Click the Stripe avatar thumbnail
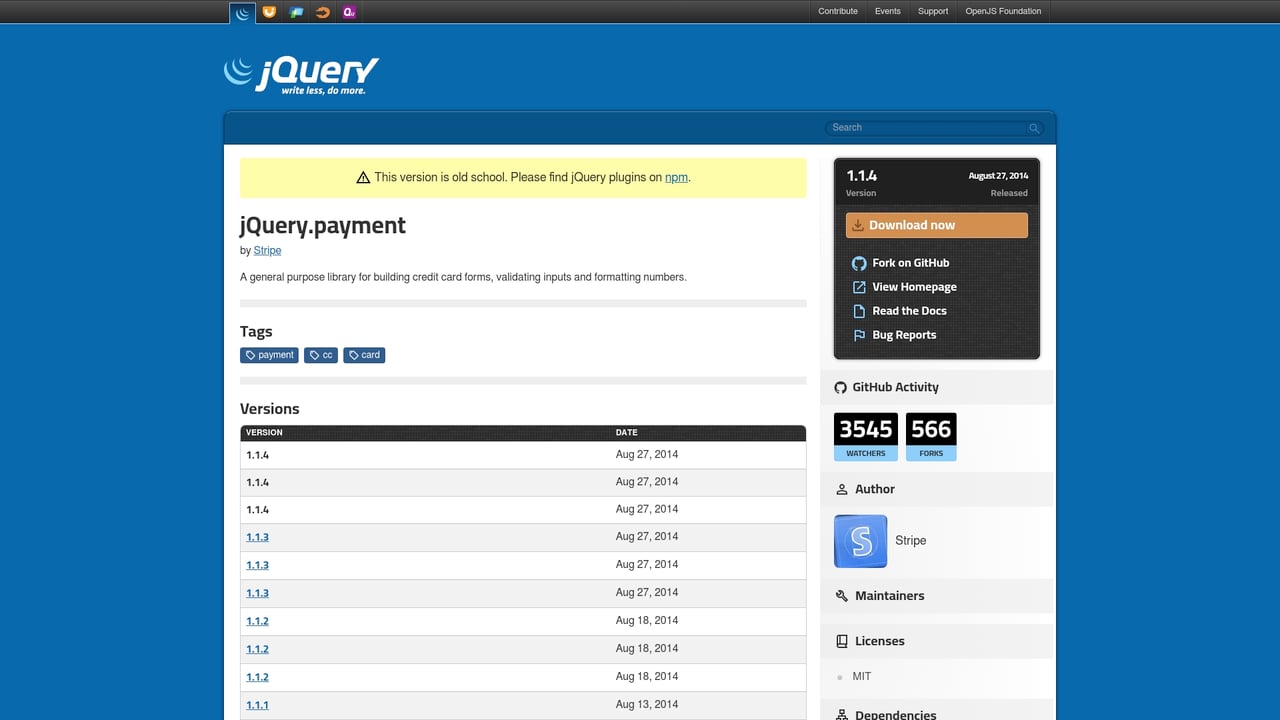Screen dimensions: 1280x720 pos(860,540)
